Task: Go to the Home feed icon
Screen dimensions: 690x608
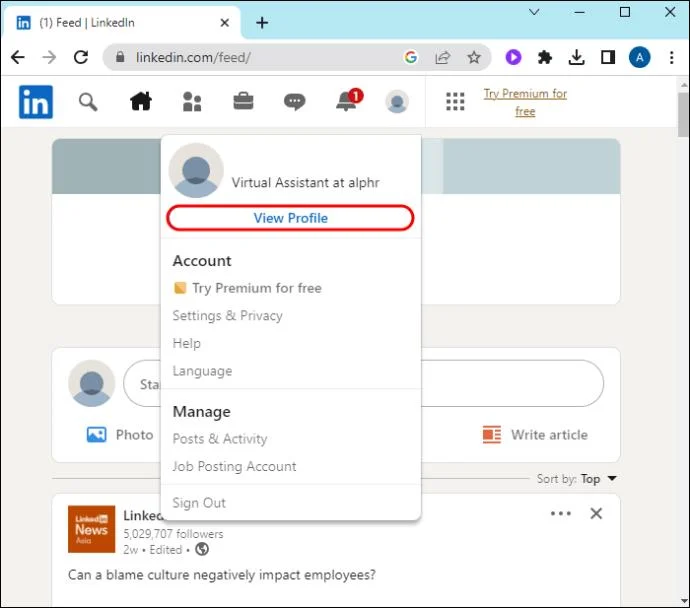Action: tap(141, 102)
